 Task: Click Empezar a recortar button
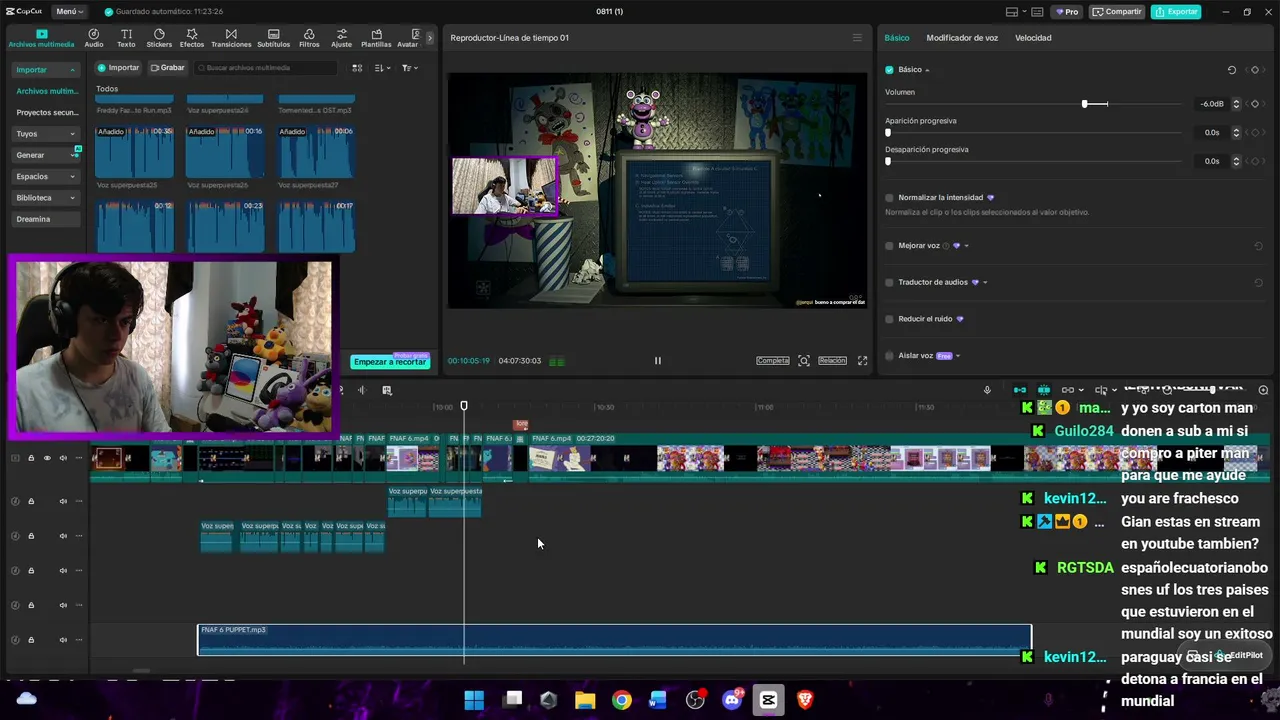[390, 362]
